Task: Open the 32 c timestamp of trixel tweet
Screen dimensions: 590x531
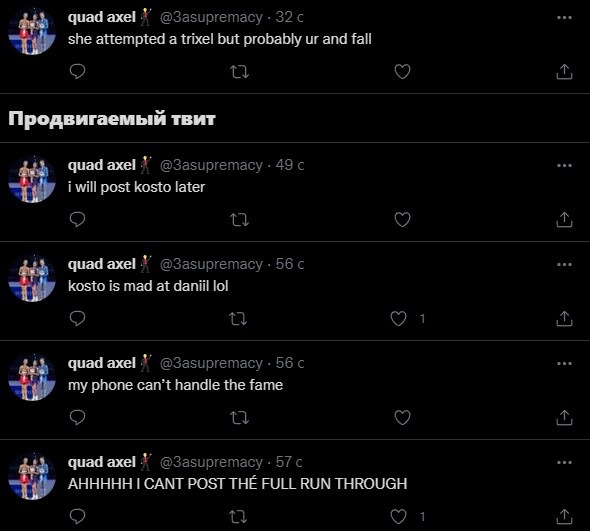Action: coord(289,17)
